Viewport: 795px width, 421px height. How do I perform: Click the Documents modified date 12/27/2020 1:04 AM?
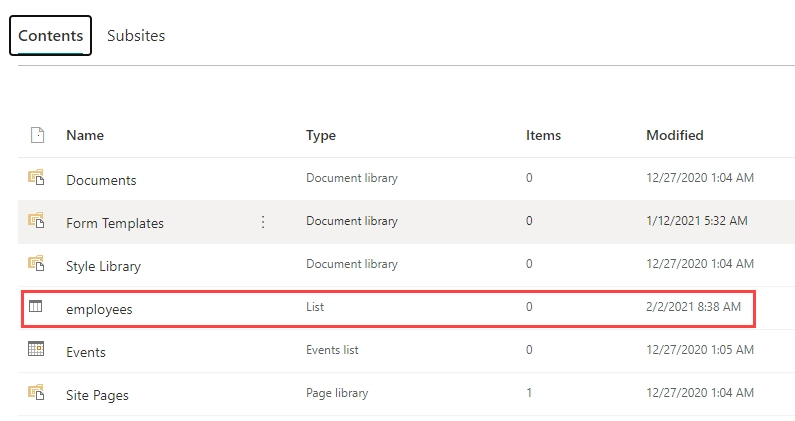click(x=700, y=178)
